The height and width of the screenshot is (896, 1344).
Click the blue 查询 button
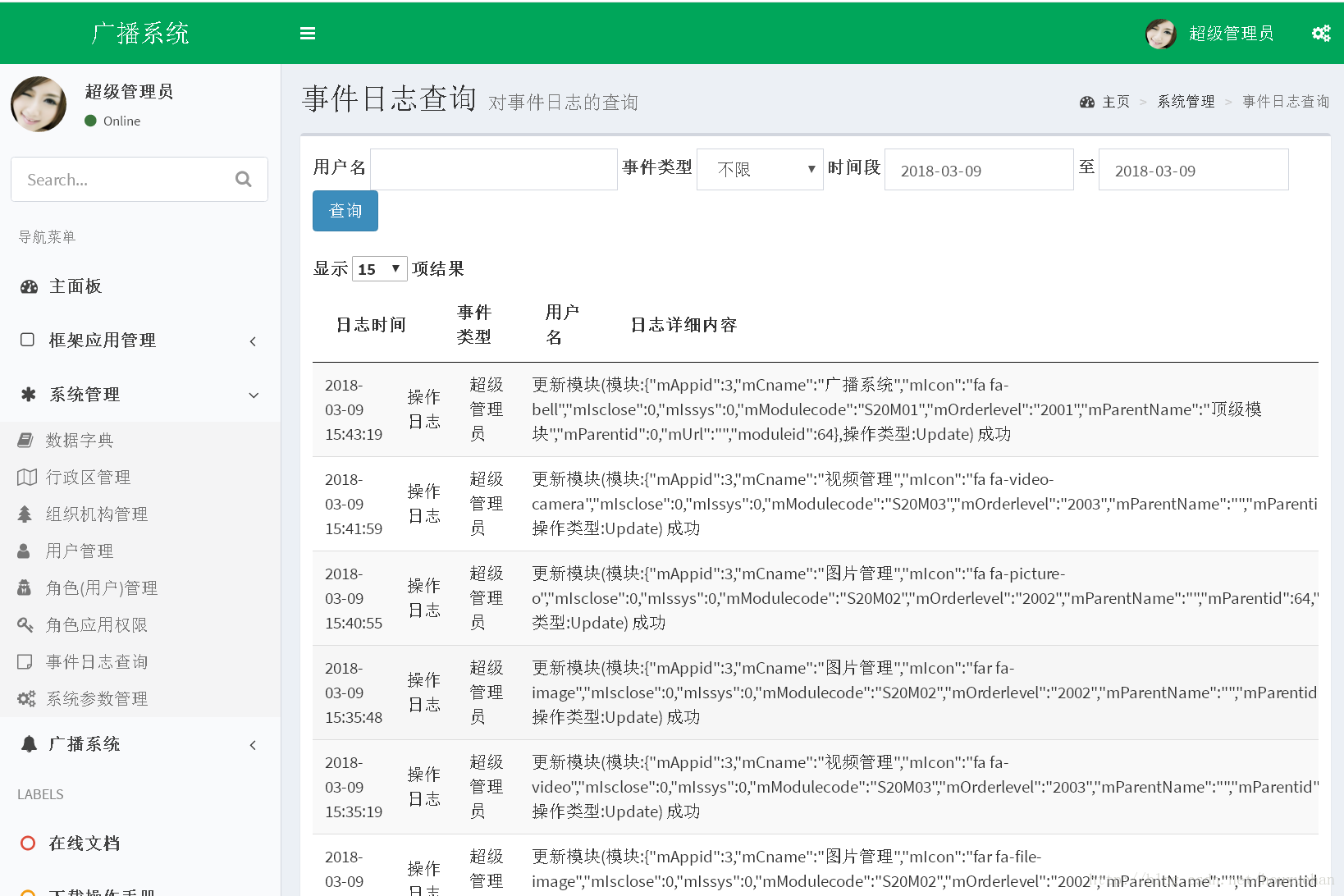[x=345, y=211]
